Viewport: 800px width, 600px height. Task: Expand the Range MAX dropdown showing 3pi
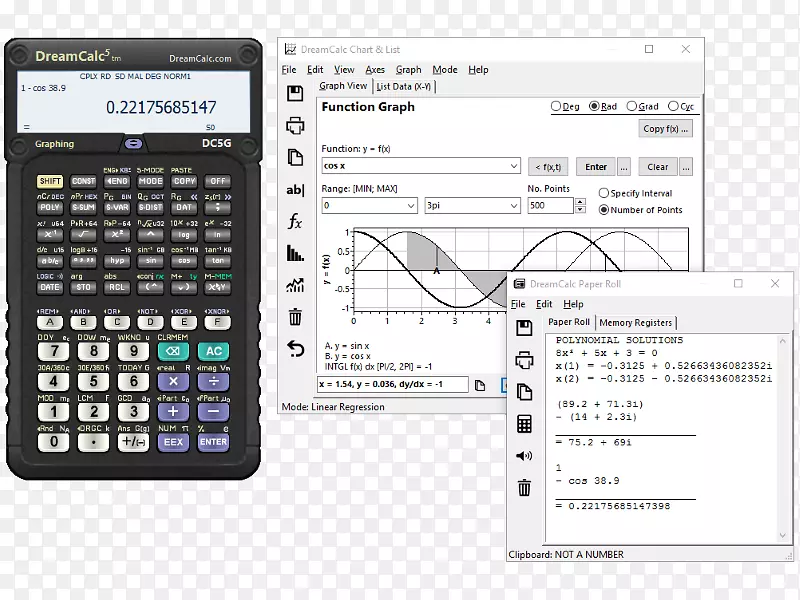[x=514, y=206]
